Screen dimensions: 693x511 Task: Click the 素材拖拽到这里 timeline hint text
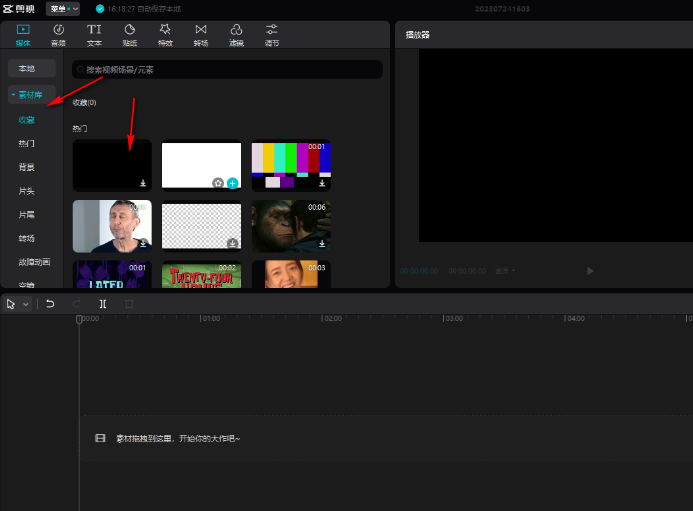(178, 439)
